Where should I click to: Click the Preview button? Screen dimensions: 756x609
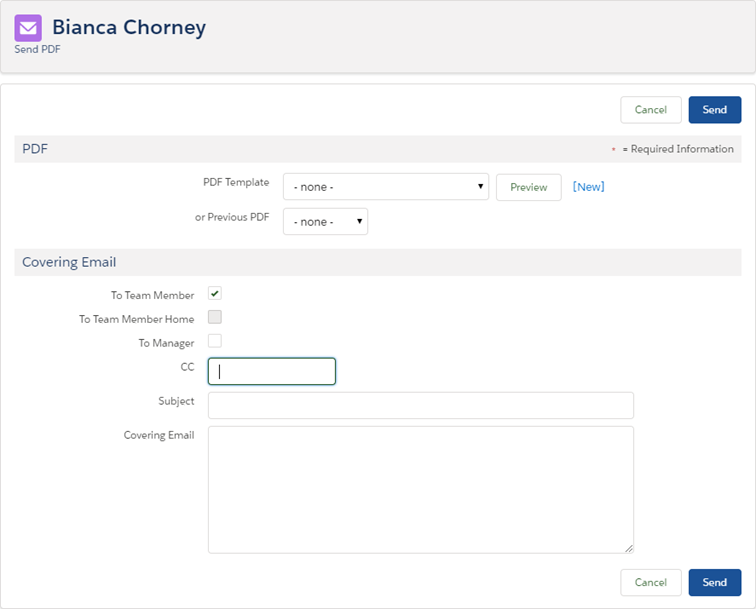pyautogui.click(x=528, y=187)
